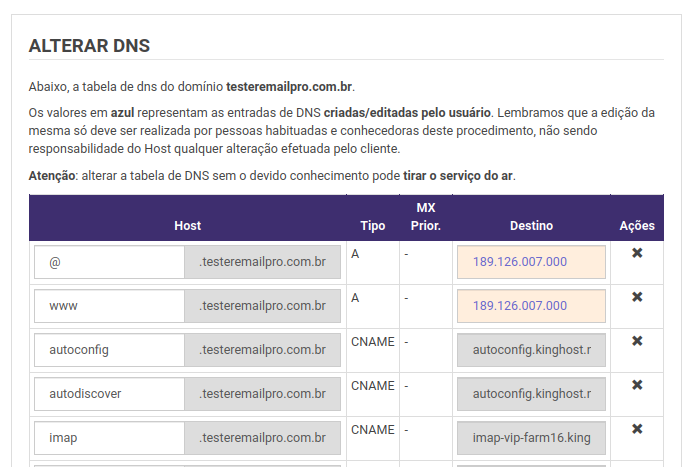695x467 pixels.
Task: Click autoconfig.kinghost destination in autodiscover row
Action: click(531, 394)
